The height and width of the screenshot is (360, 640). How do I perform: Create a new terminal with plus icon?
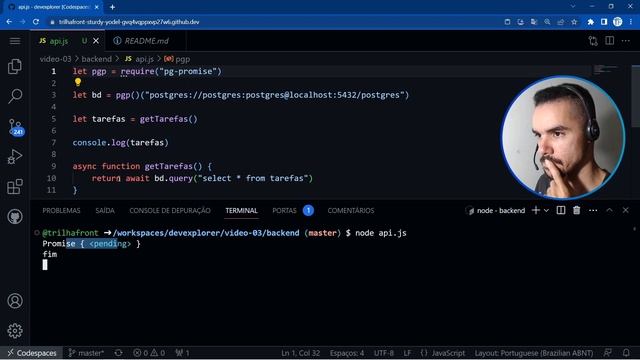click(x=536, y=210)
